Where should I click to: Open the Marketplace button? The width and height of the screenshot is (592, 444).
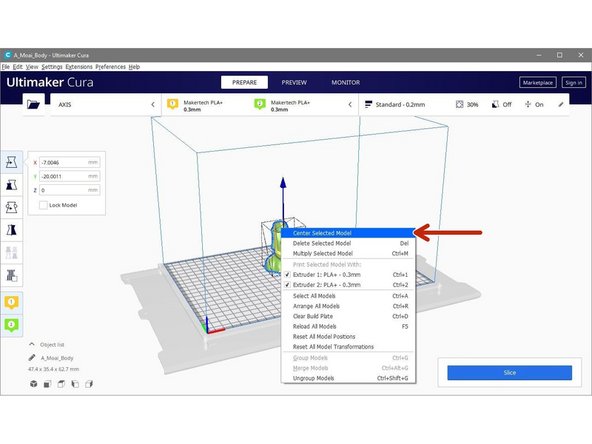538,83
